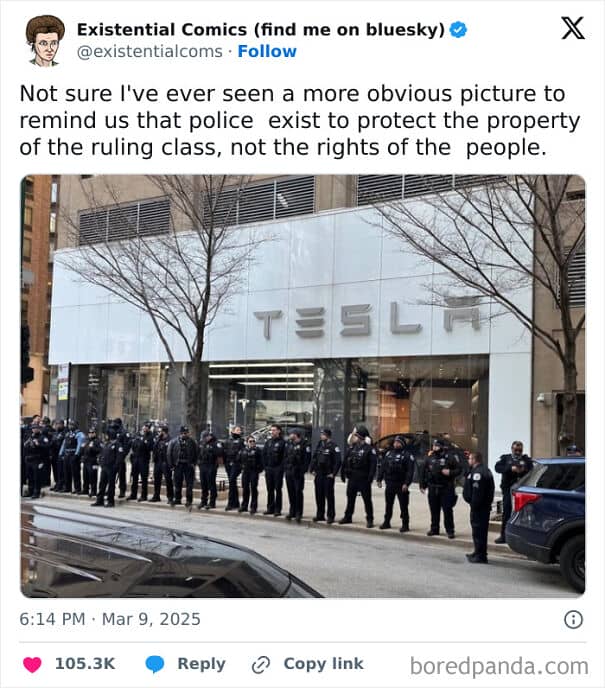Click the chain link copy icon
This screenshot has width=605, height=688.
[x=261, y=664]
